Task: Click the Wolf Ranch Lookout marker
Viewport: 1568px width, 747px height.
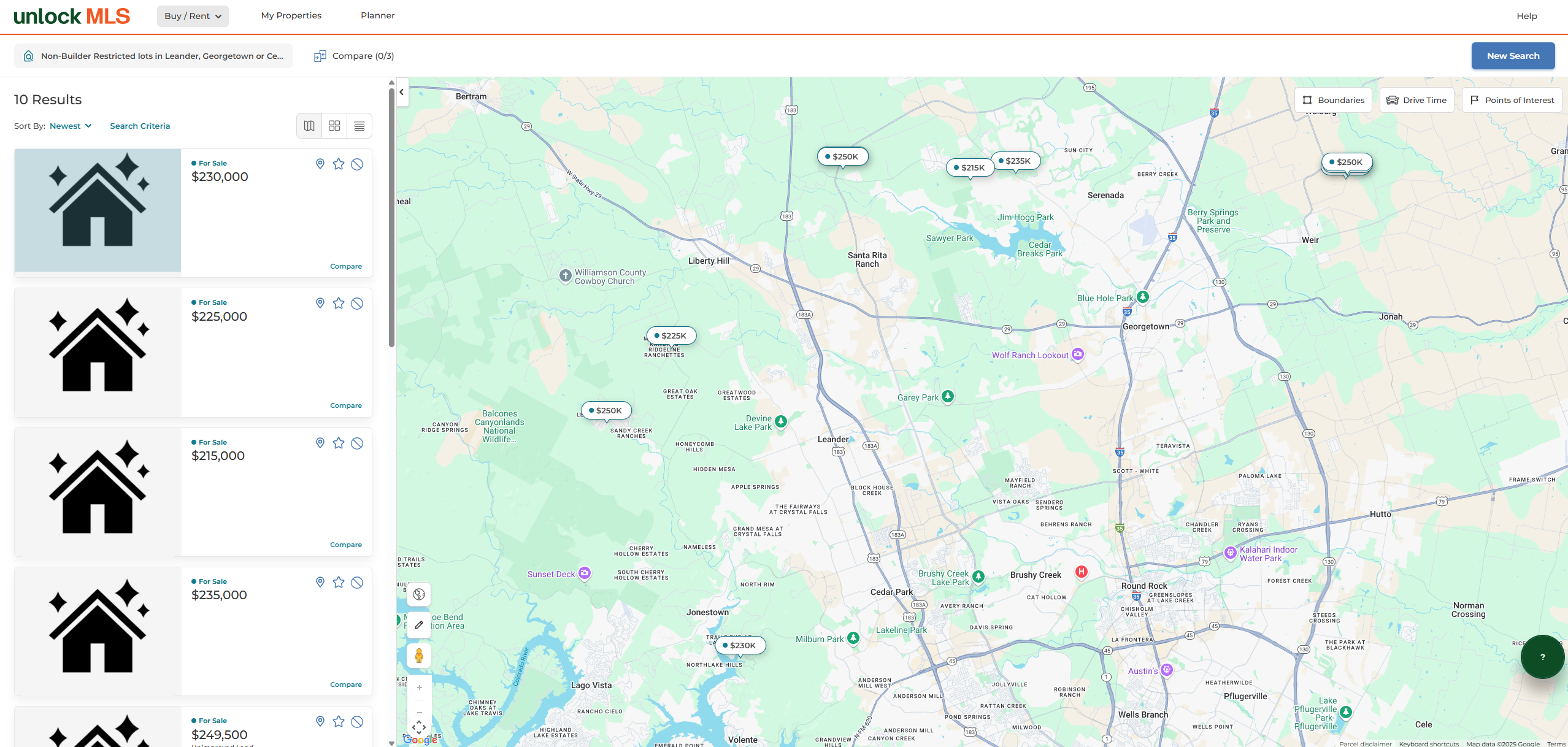Action: point(1078,354)
